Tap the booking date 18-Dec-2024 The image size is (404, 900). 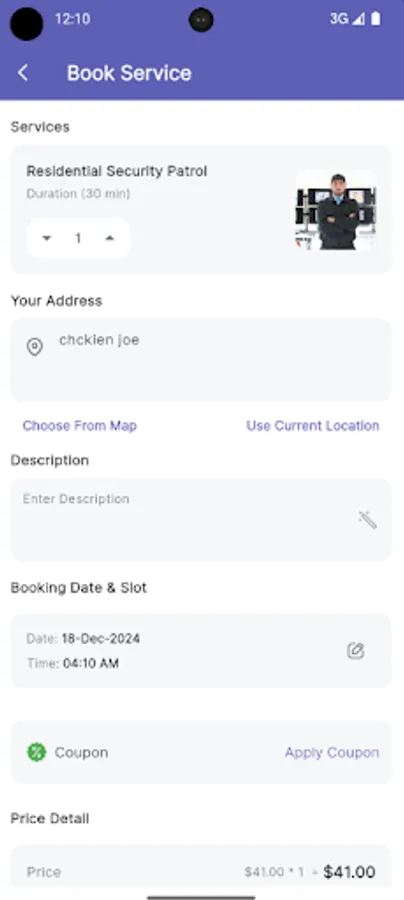click(x=101, y=638)
